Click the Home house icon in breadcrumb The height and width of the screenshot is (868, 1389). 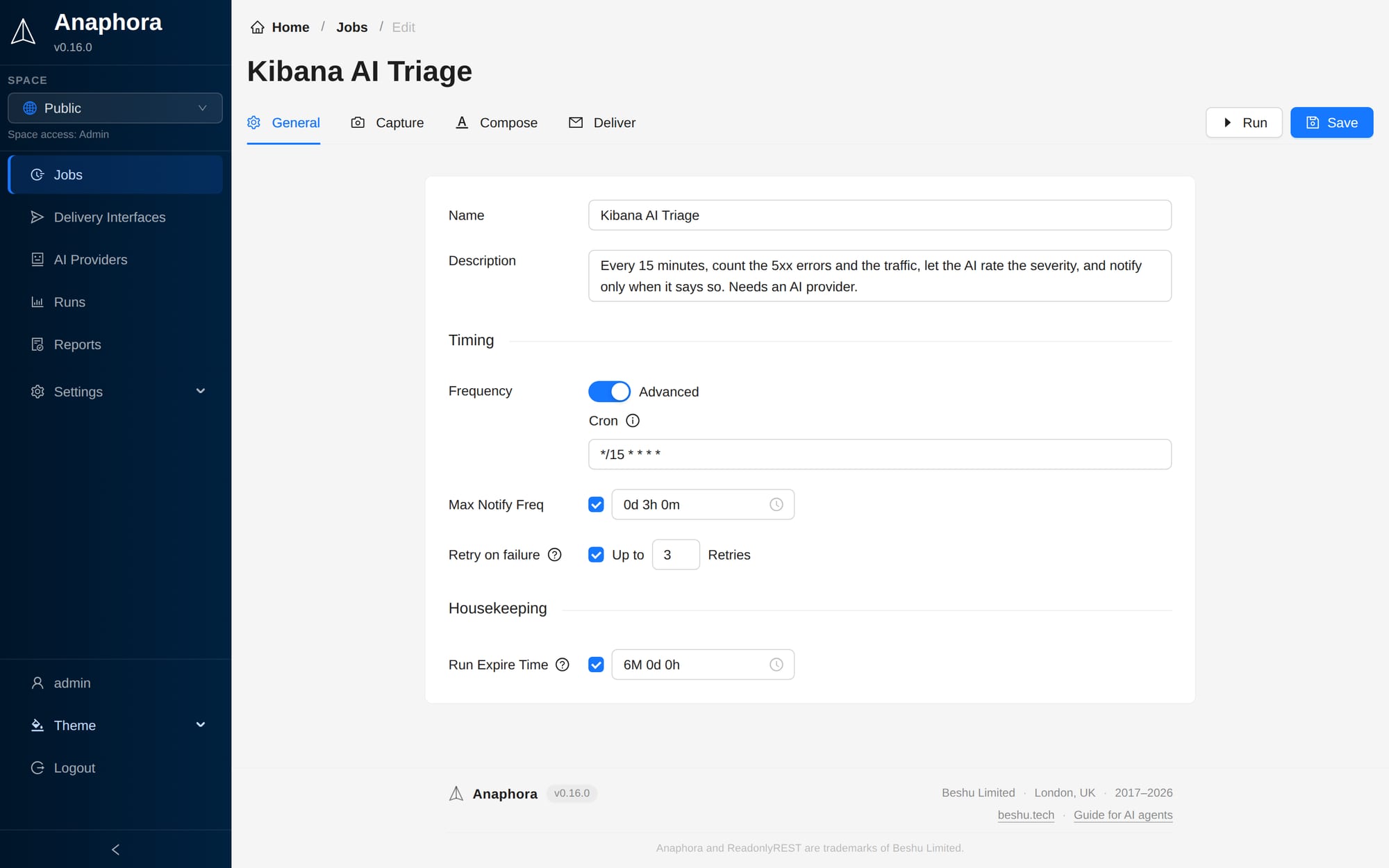258,27
